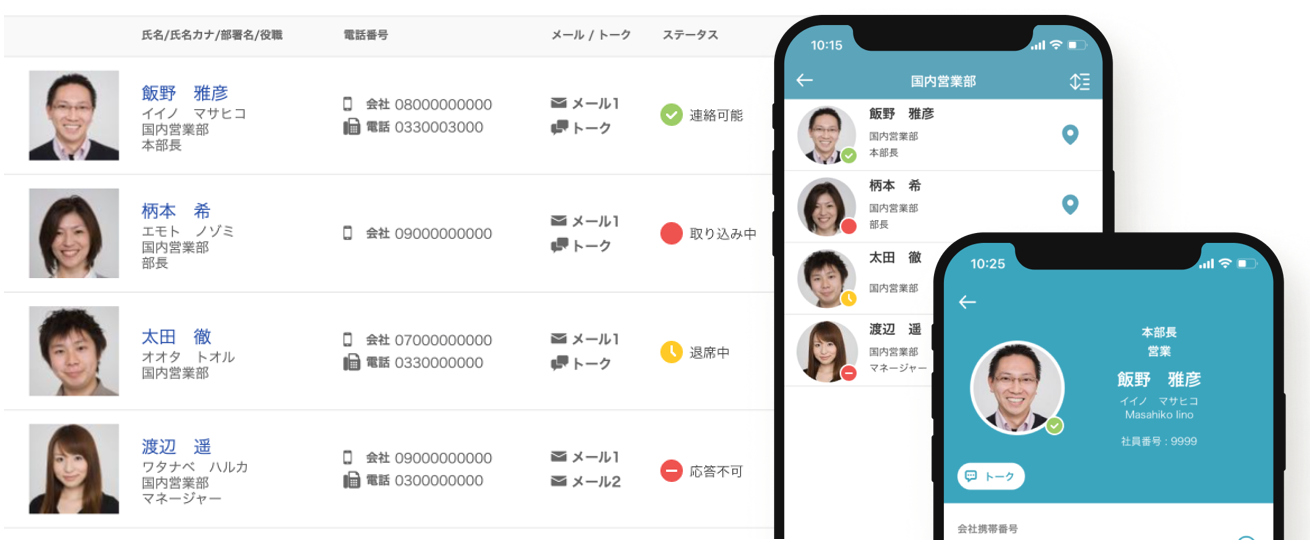
Task: Tap location pin for 飯野 雅彦 on phone
Action: tap(1069, 134)
